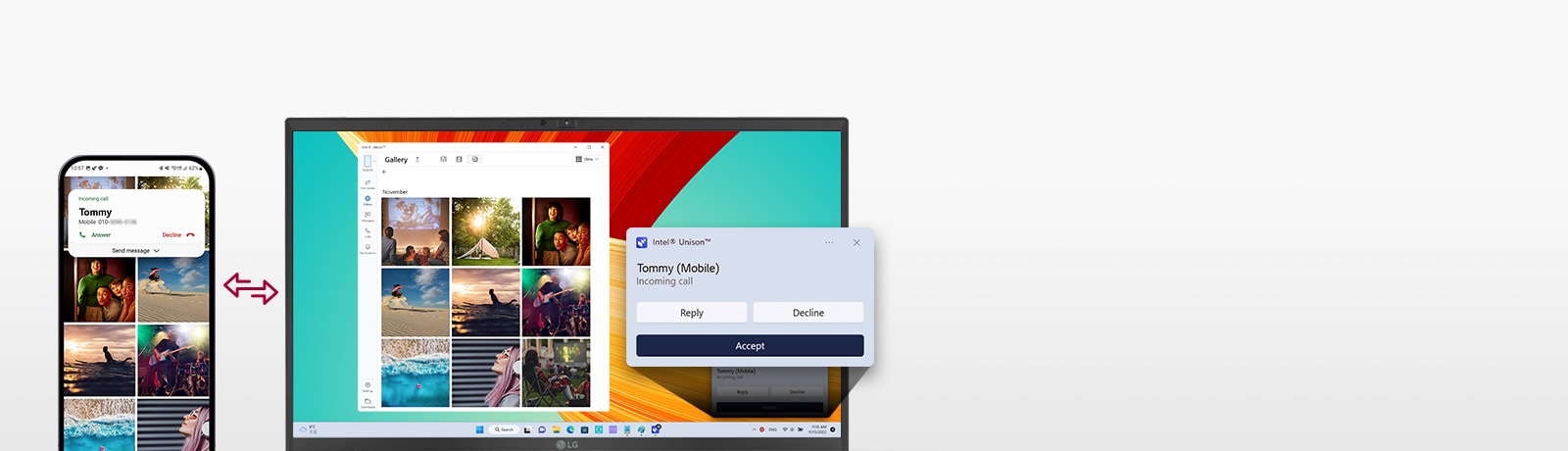This screenshot has width=1568, height=451.
Task: Select the albums icon in Gallery toolbar
Action: pyautogui.click(x=475, y=159)
